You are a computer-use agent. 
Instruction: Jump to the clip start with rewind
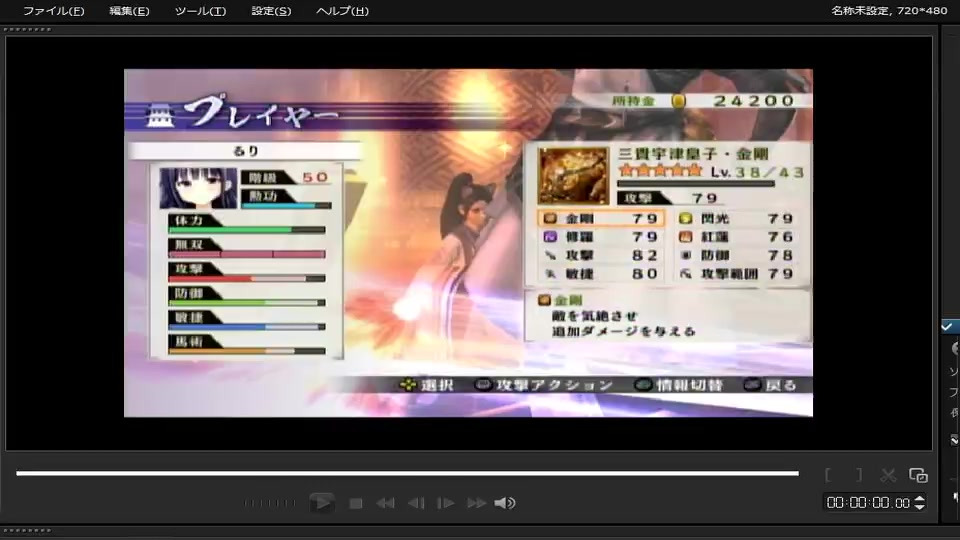click(x=385, y=503)
